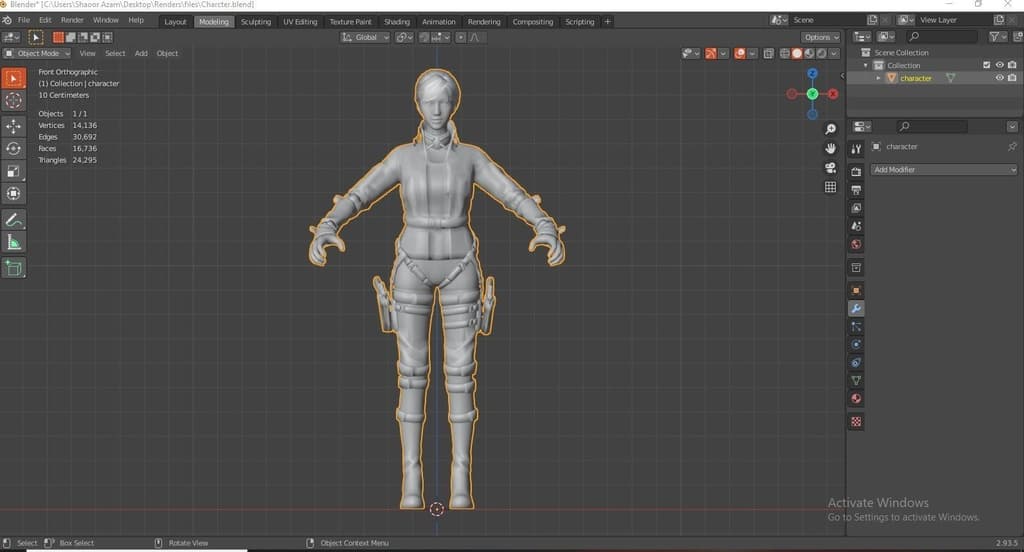Screen dimensions: 1024x552
Task: Open the Object Mode dropdown
Action: coord(37,53)
